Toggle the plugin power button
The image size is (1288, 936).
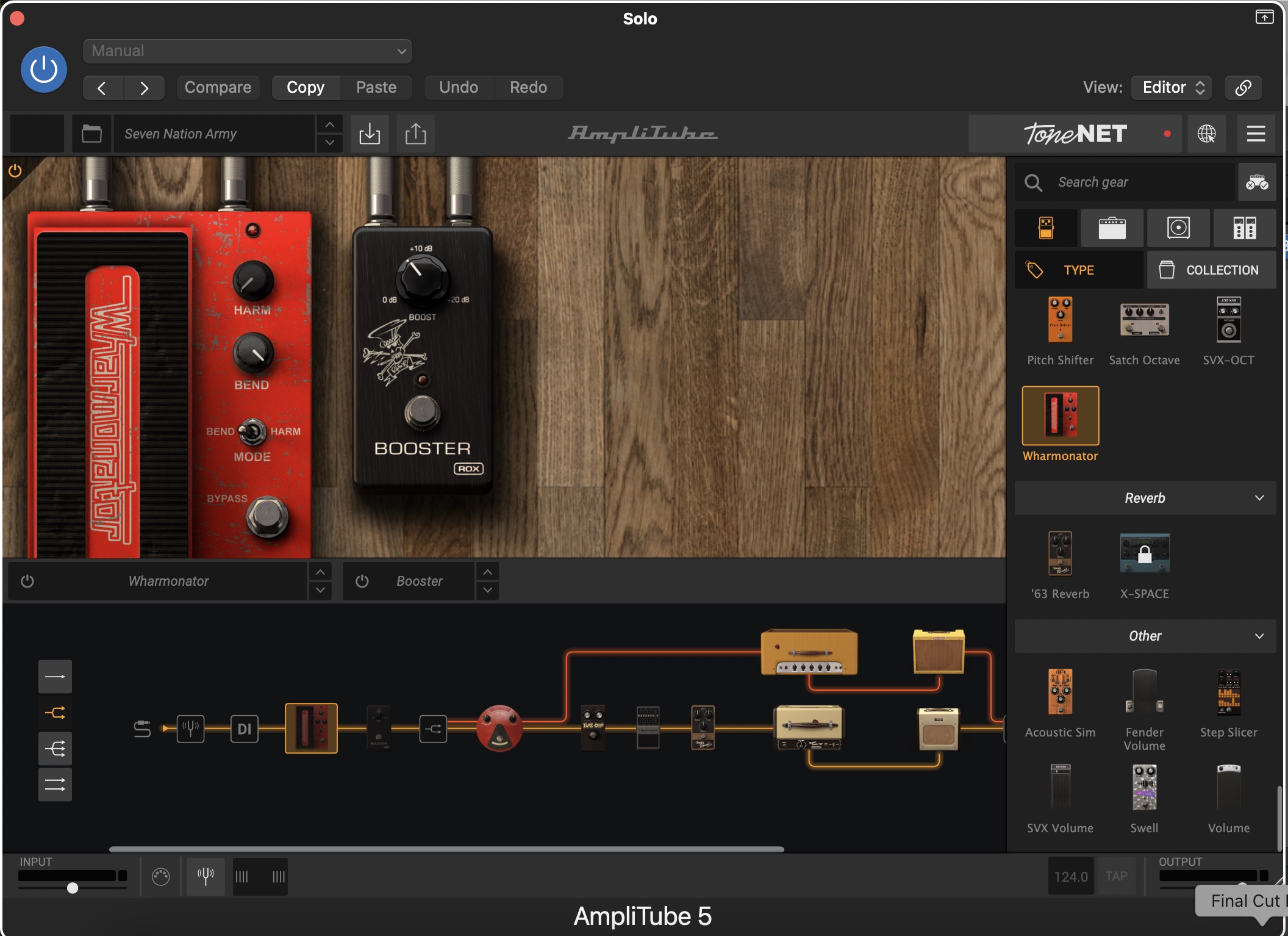[44, 70]
